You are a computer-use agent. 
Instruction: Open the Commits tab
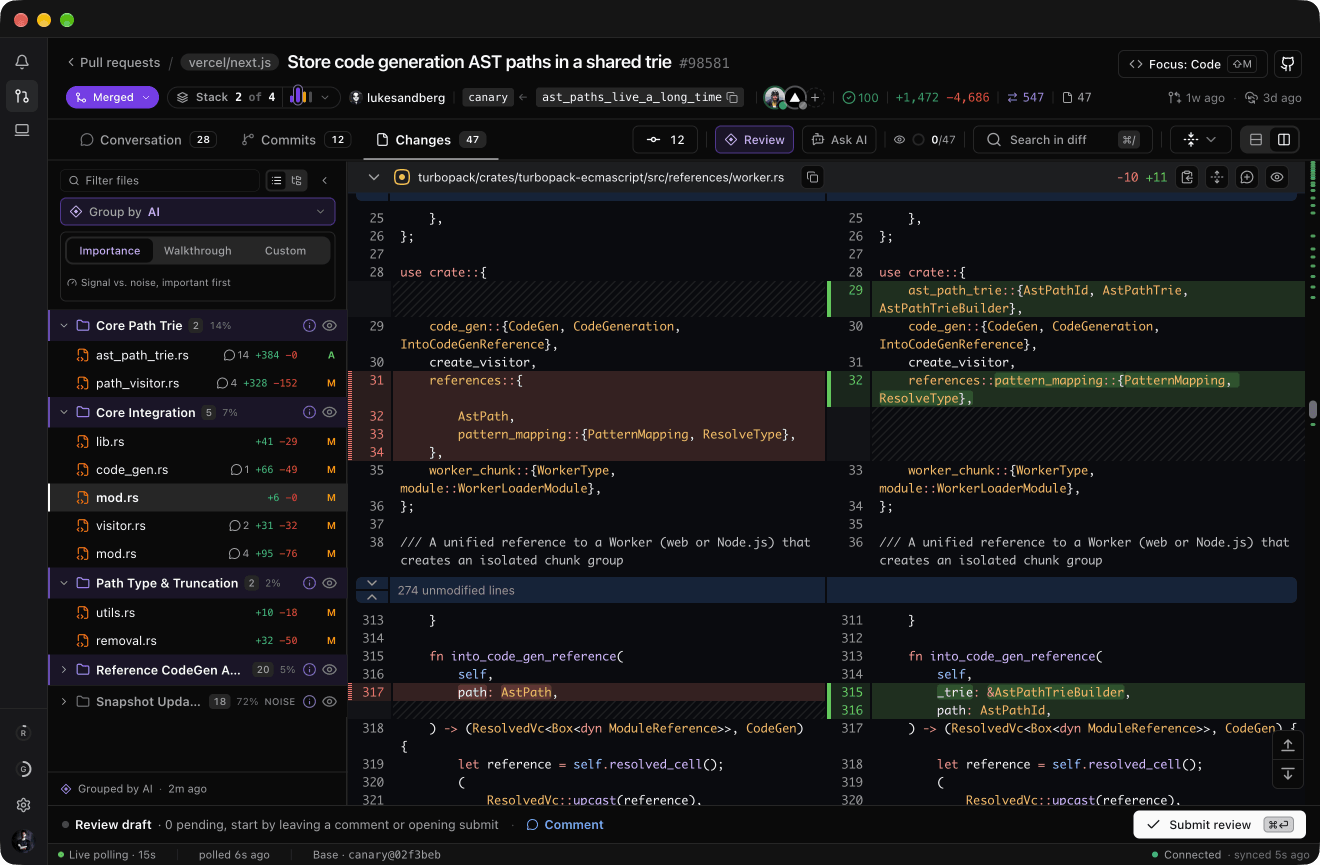[x=296, y=140]
